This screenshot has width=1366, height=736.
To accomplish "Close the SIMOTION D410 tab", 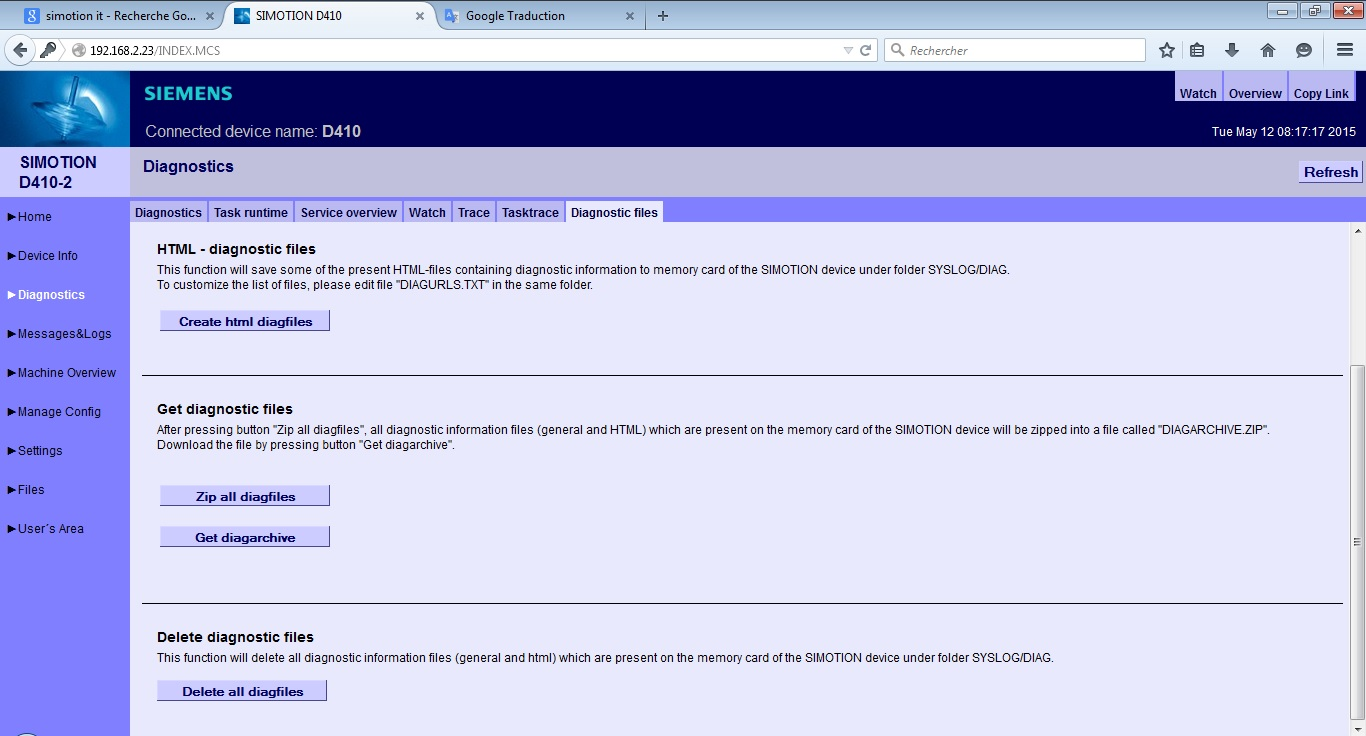I will (x=421, y=16).
